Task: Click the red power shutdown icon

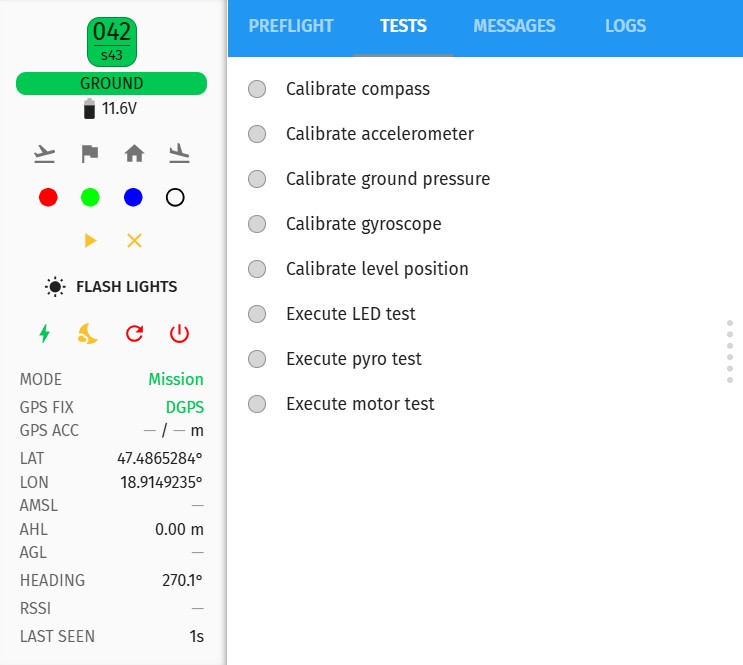Action: (179, 333)
